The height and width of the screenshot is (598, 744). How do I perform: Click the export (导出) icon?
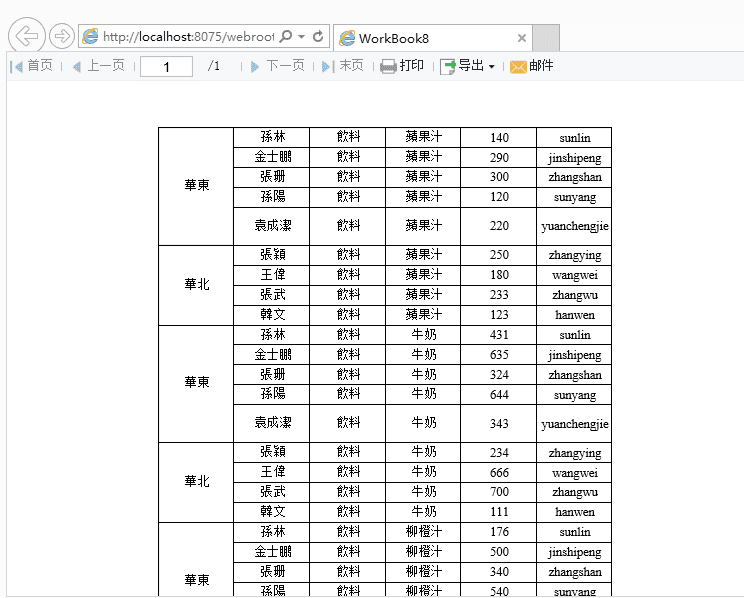click(x=448, y=66)
